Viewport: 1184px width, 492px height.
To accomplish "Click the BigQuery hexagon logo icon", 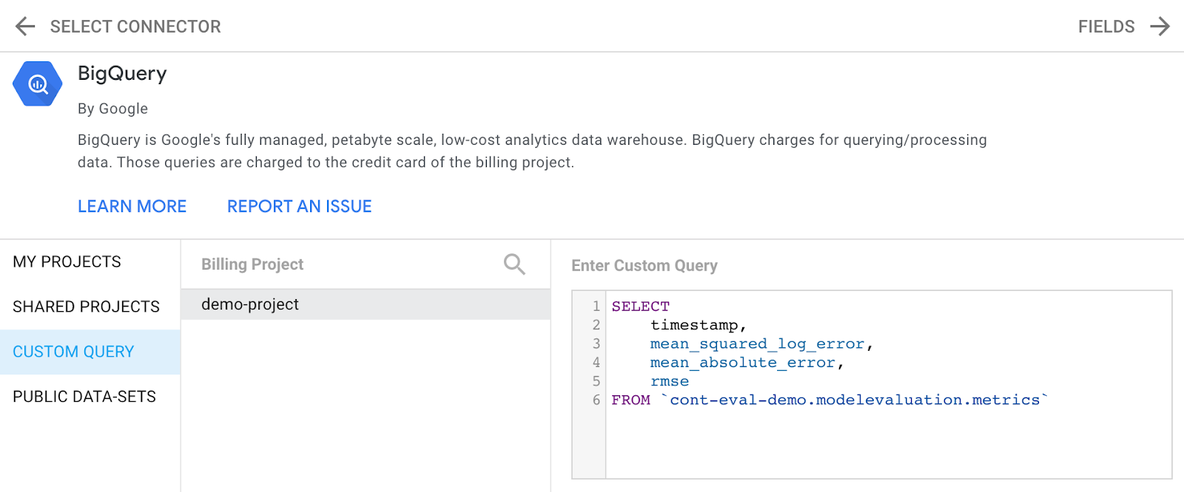I will point(36,84).
